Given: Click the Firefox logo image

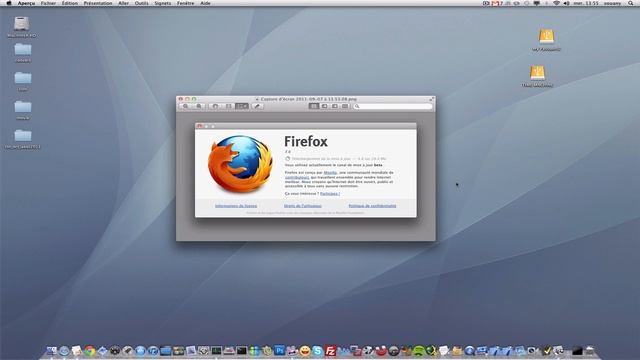Looking at the screenshot, I should (240, 164).
